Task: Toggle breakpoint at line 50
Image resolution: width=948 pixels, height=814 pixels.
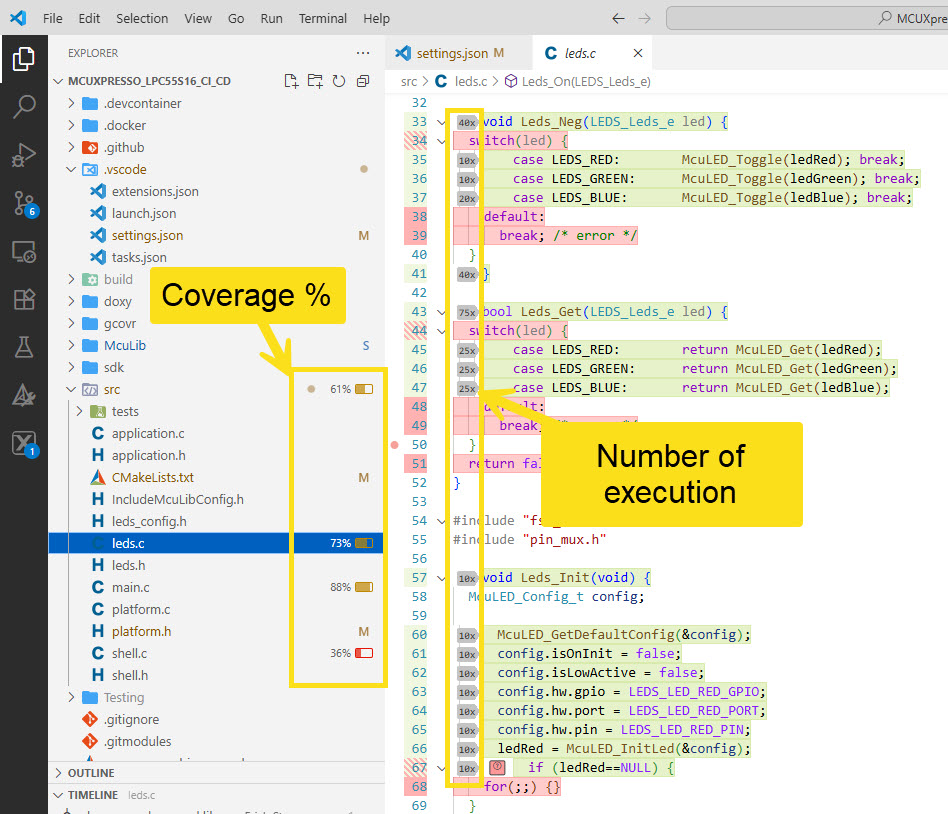Action: (395, 444)
